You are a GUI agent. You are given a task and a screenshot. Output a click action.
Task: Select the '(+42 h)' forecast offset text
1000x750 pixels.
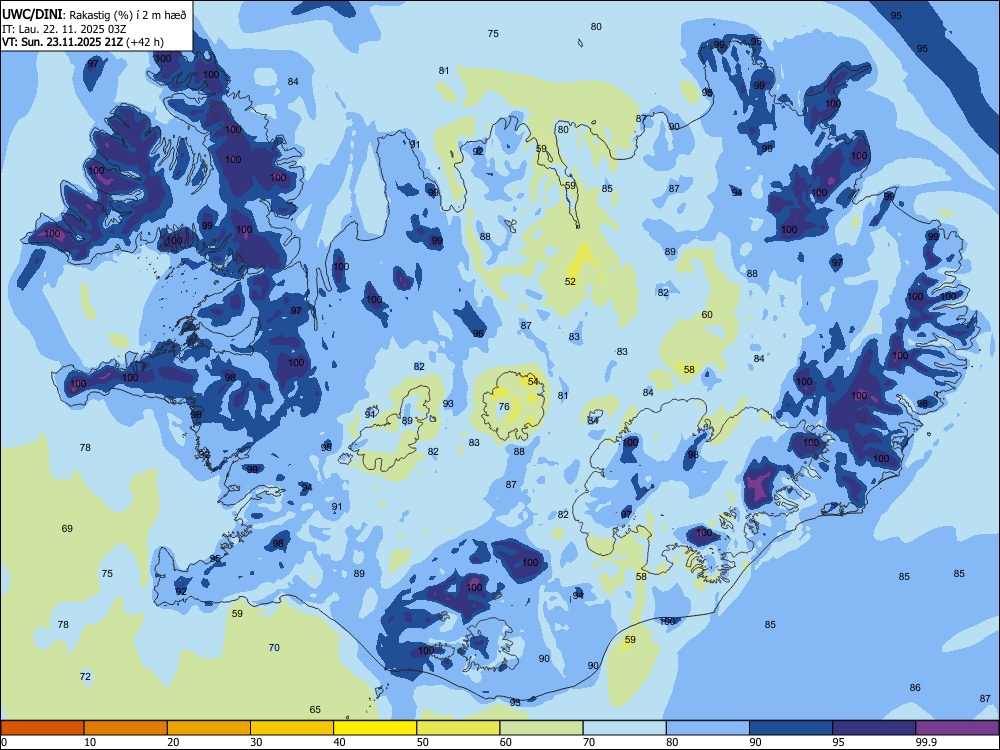click(x=145, y=42)
